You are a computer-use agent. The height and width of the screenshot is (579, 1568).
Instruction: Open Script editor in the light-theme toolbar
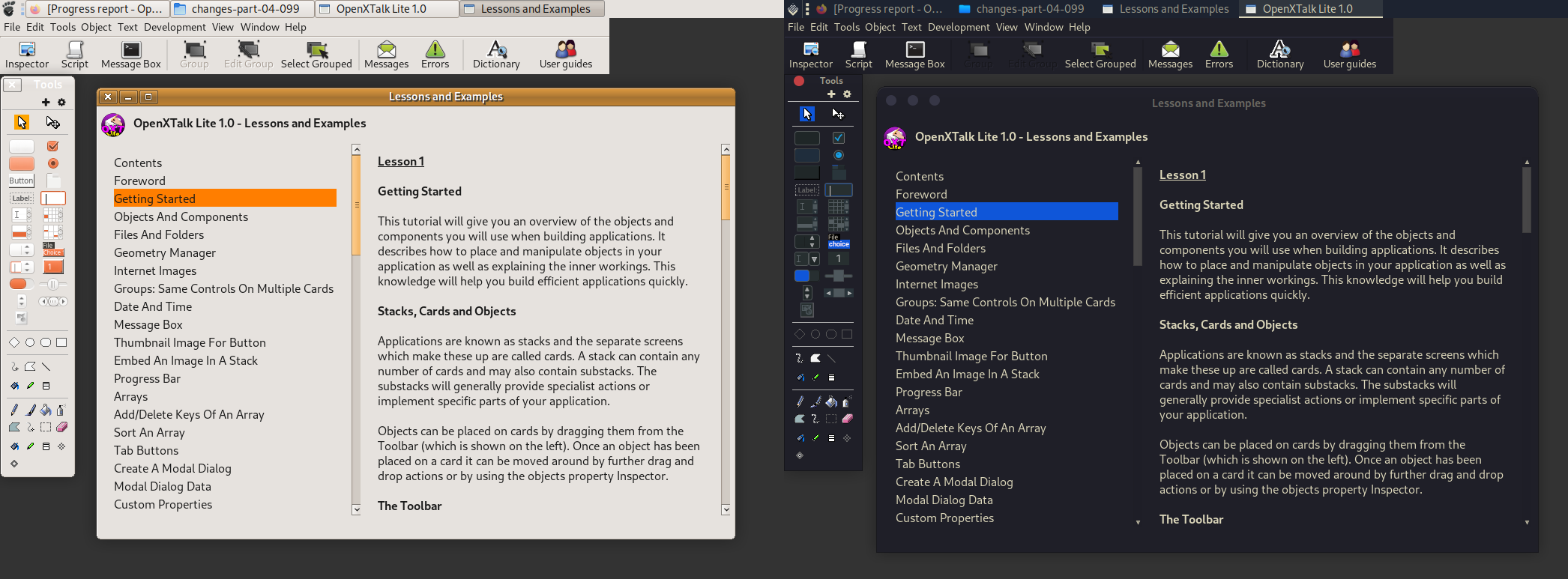[x=74, y=55]
